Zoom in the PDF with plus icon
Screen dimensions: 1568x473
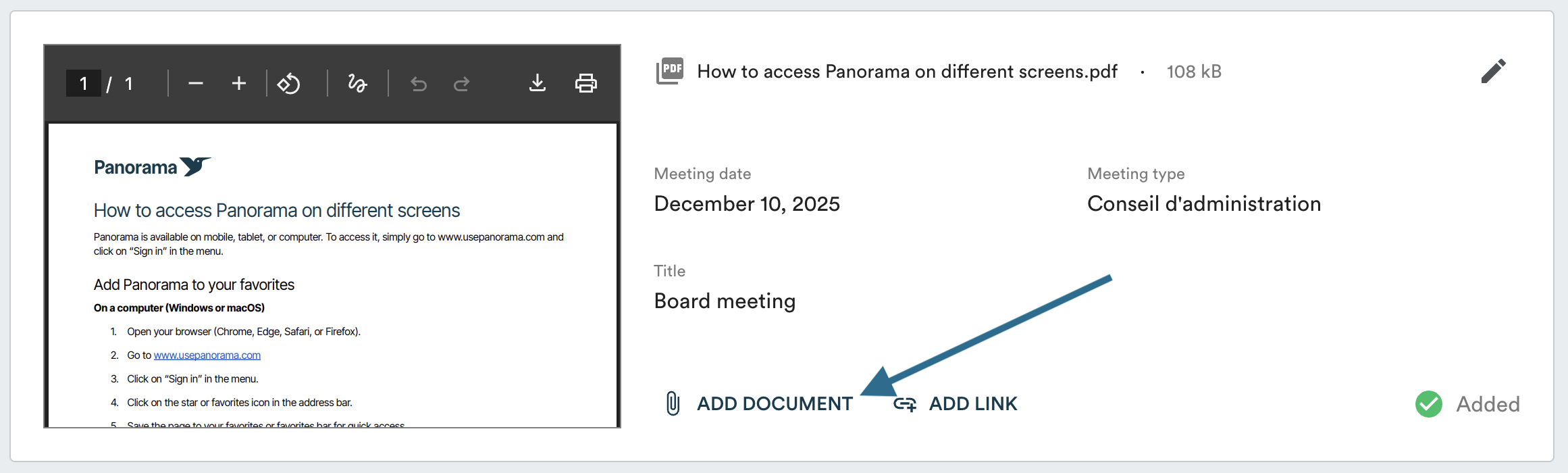(x=239, y=83)
